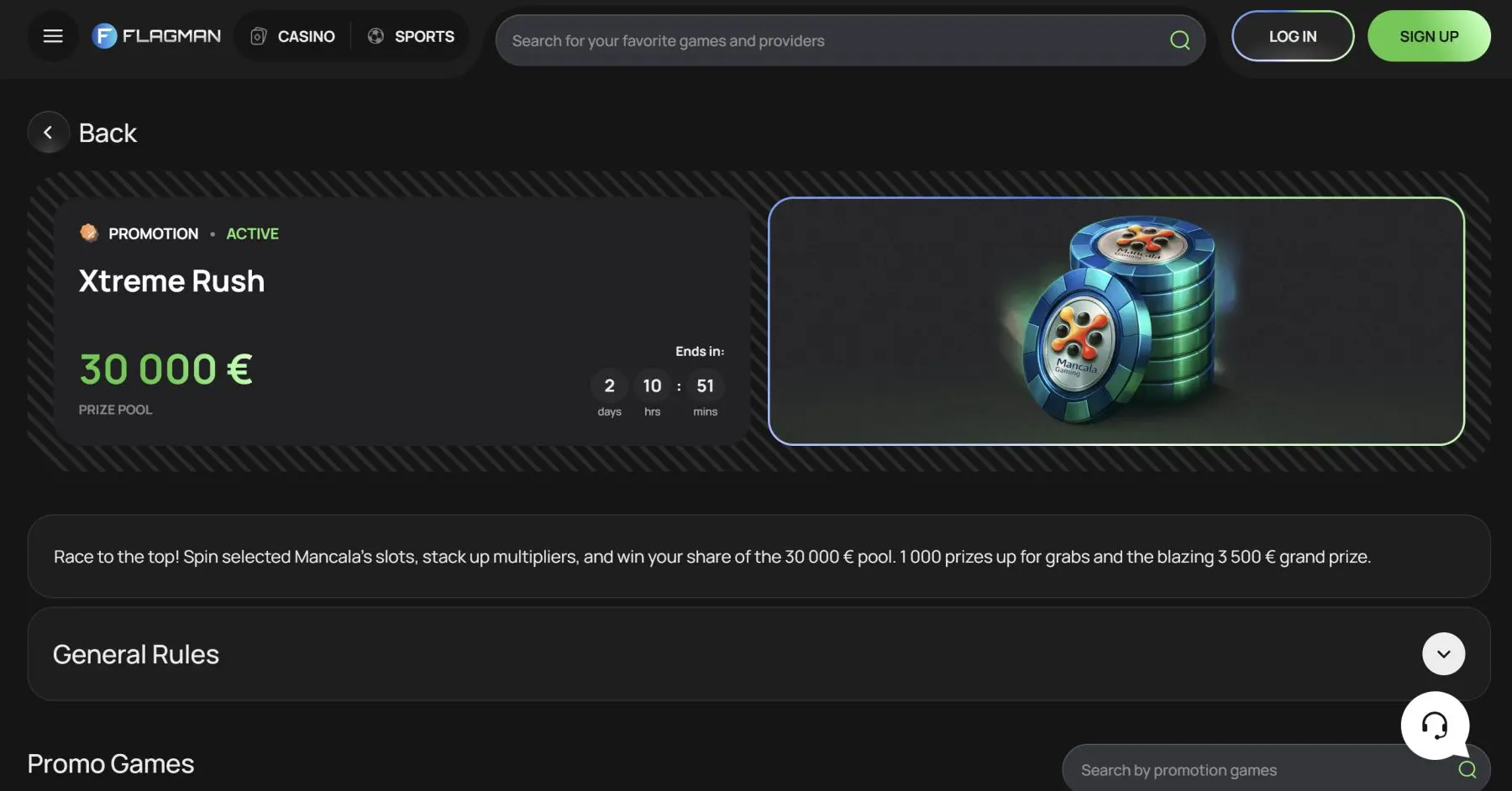
Task: Click the days countdown value
Action: click(x=610, y=385)
